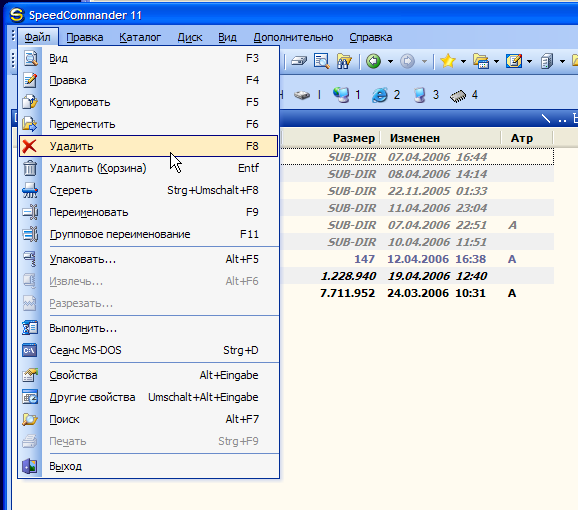Click the drive icon in main toolbar

(x=299, y=61)
